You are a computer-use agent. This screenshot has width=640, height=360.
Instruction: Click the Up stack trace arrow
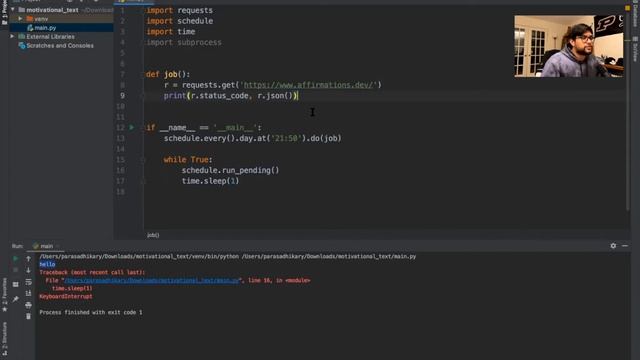tap(28, 258)
